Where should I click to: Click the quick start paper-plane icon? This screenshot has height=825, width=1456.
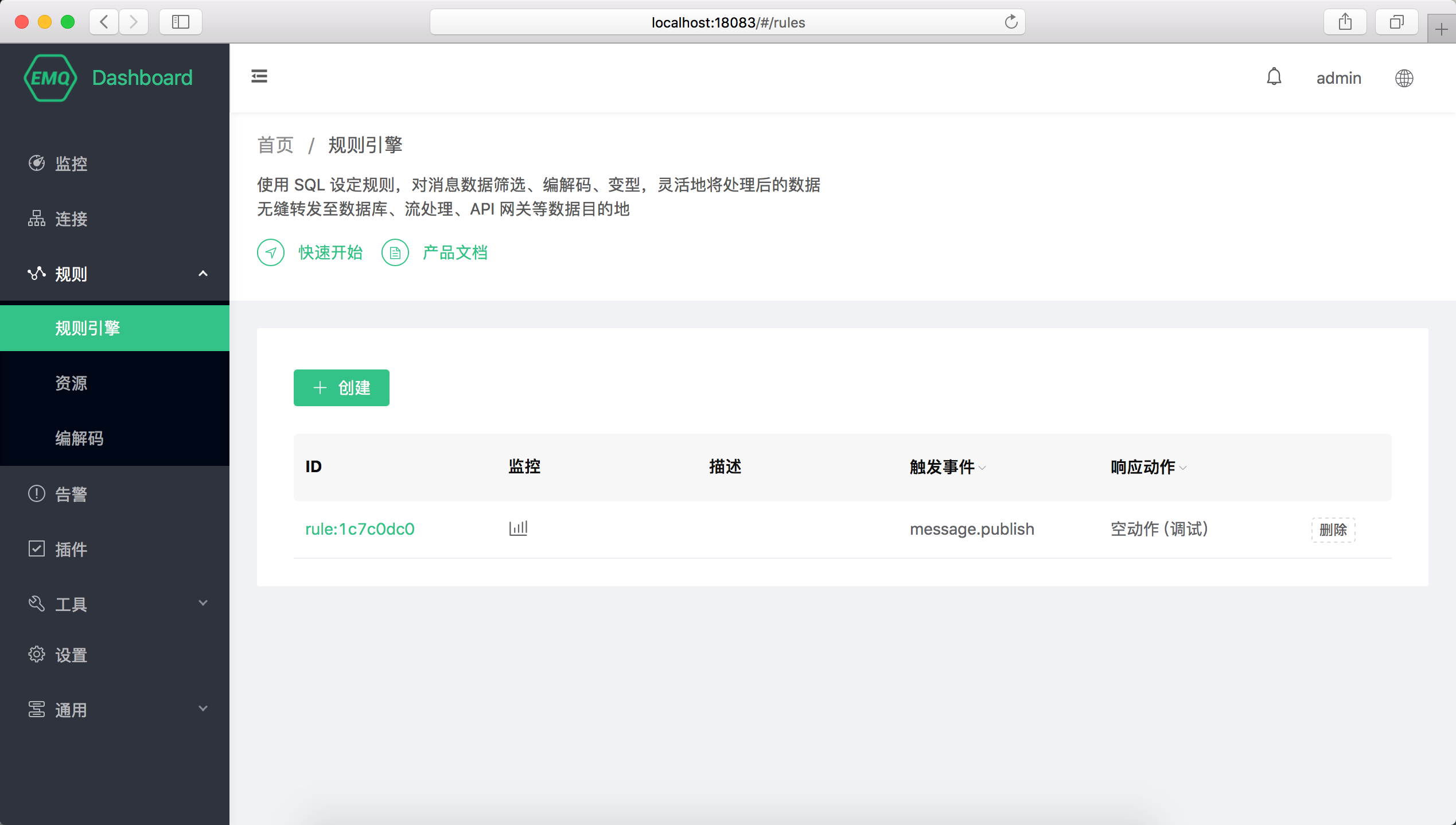click(271, 252)
